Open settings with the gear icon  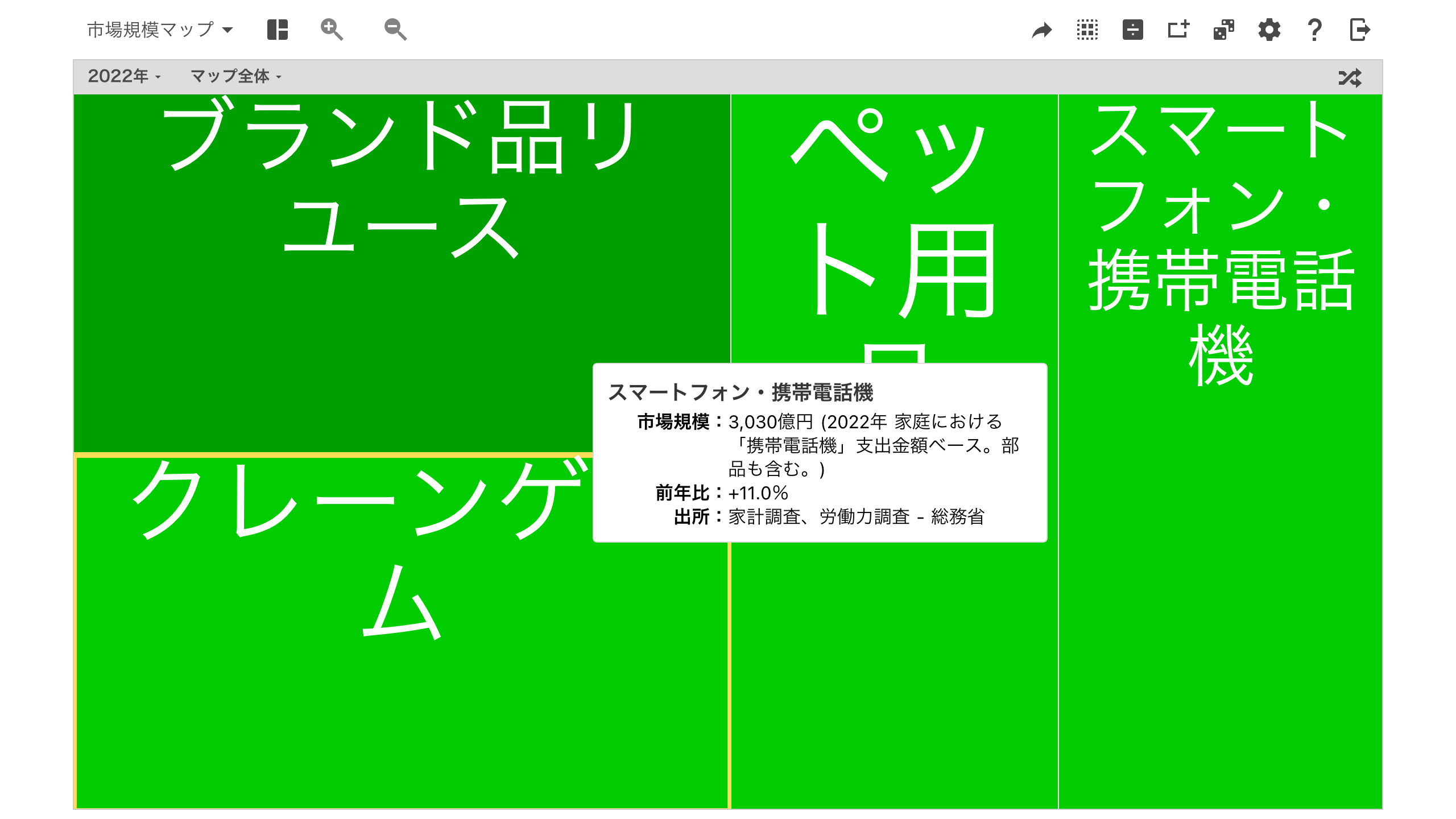coord(1269,30)
